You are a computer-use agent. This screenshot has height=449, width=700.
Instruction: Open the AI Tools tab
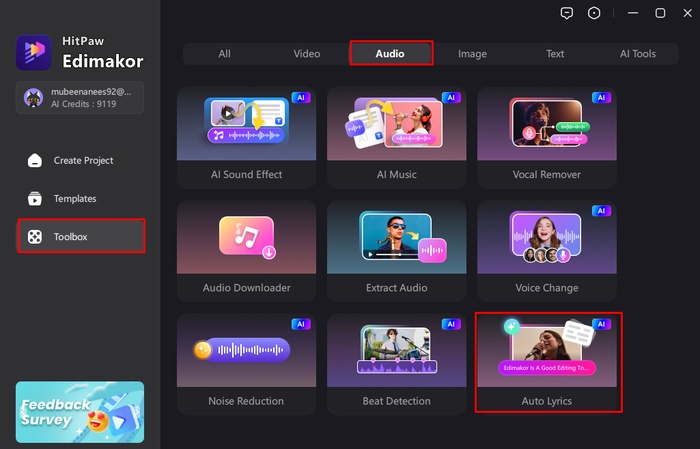(638, 54)
